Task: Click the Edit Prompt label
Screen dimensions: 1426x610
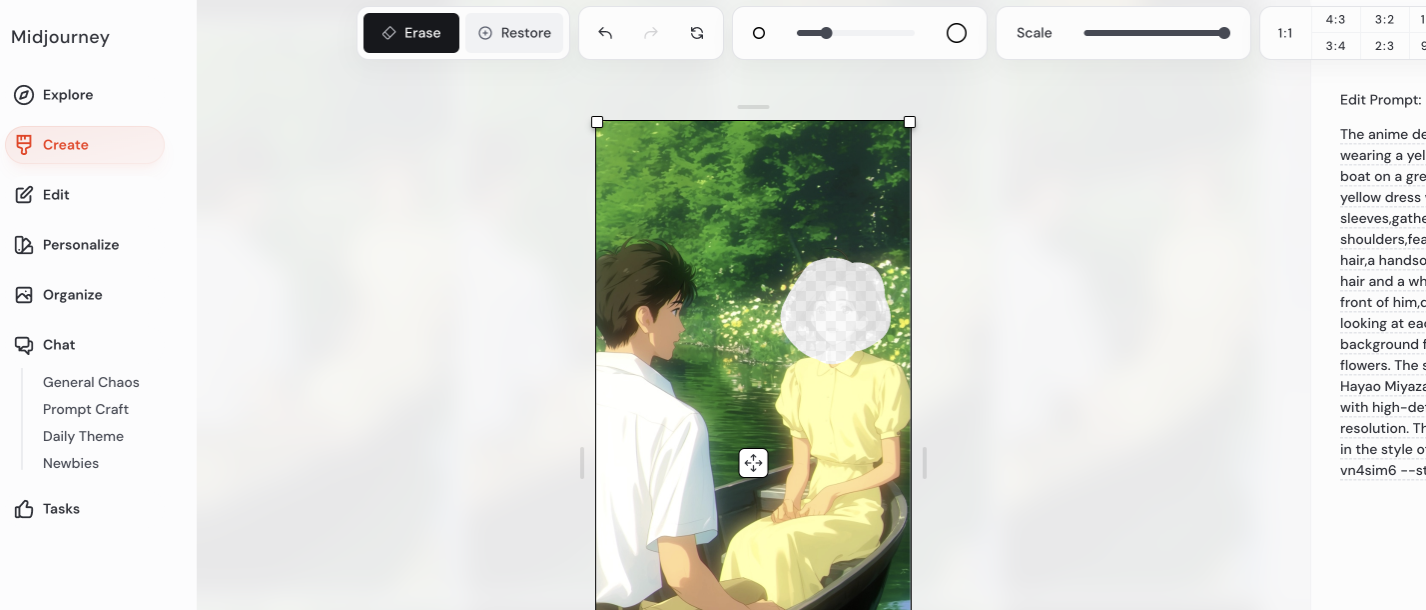Action: [x=1380, y=100]
